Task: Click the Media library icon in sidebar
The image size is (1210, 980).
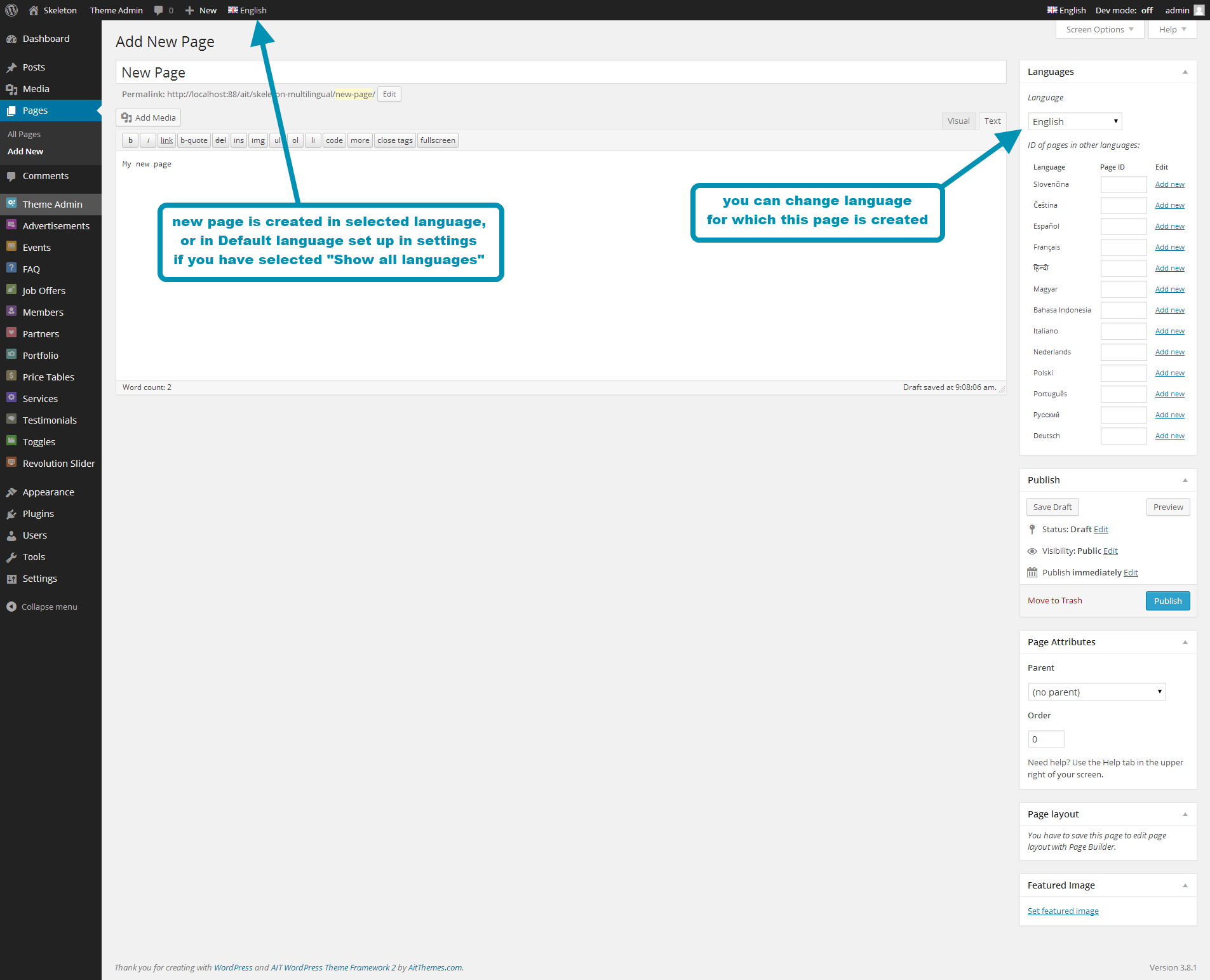Action: (11, 89)
